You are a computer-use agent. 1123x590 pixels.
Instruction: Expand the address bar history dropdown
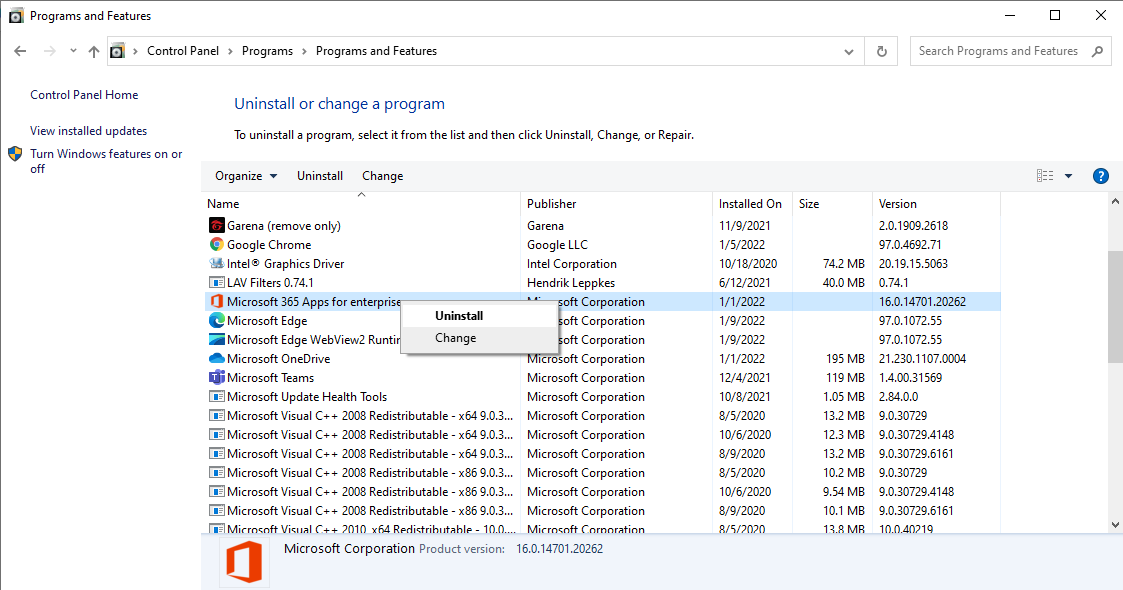click(849, 51)
